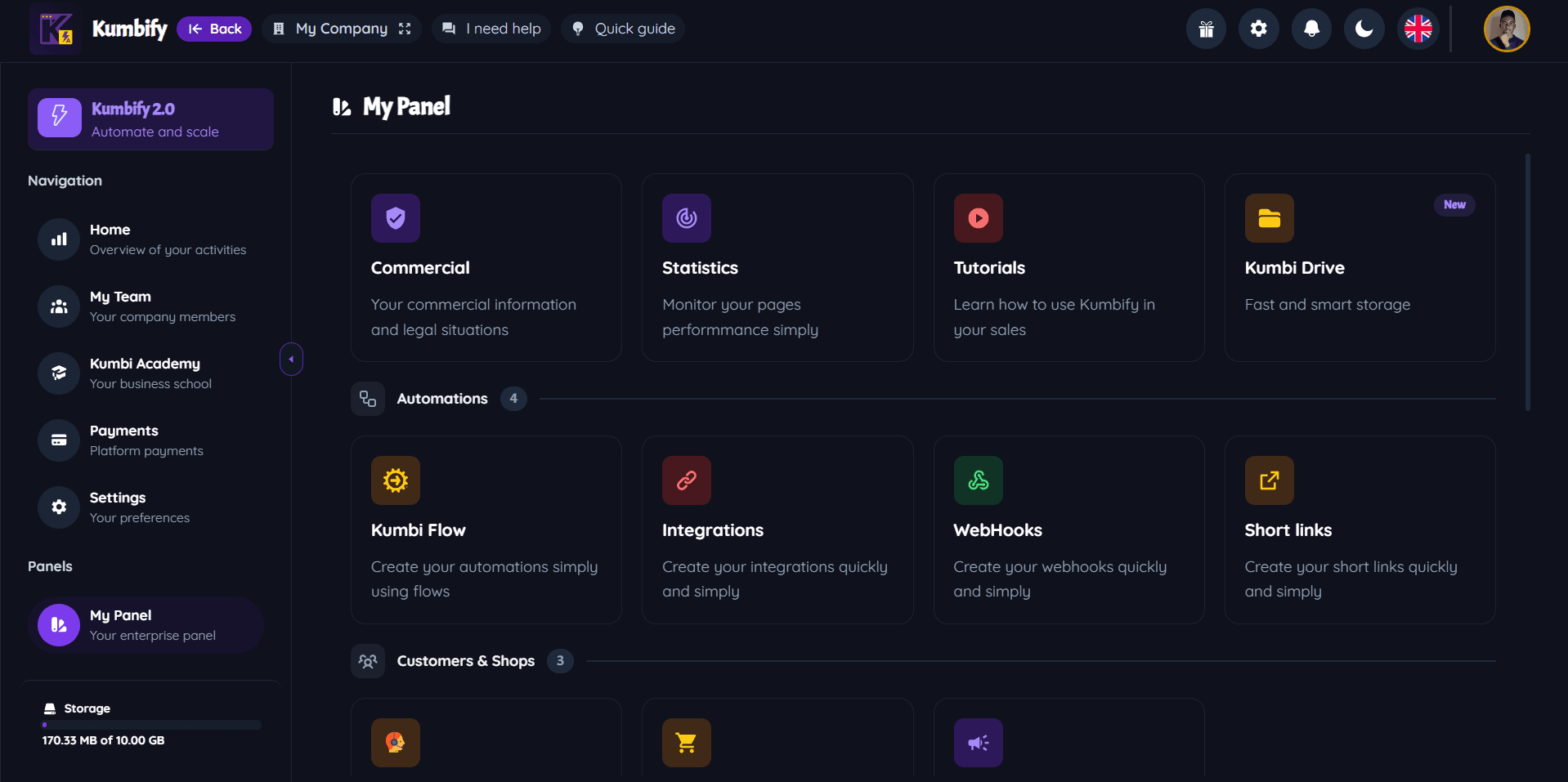Click the orange customer head icon
The width and height of the screenshot is (1568, 782).
(x=396, y=743)
